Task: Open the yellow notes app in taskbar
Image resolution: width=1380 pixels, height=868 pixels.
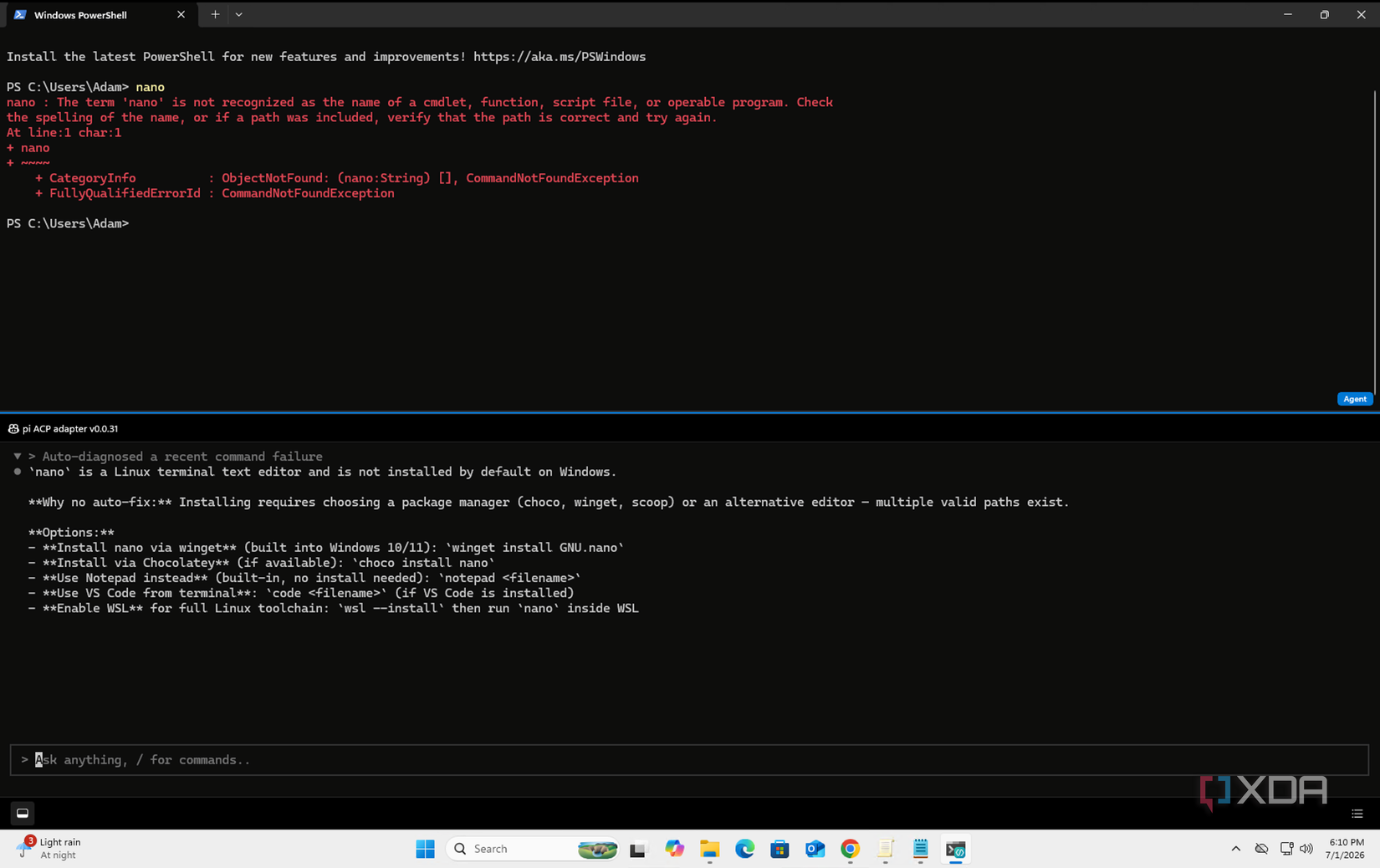Action: click(885, 850)
